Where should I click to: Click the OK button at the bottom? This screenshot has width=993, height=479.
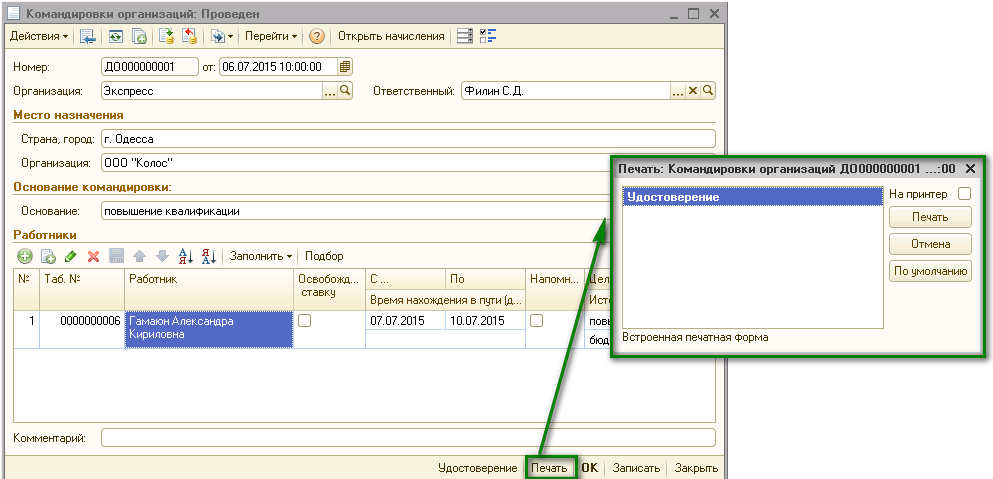590,468
